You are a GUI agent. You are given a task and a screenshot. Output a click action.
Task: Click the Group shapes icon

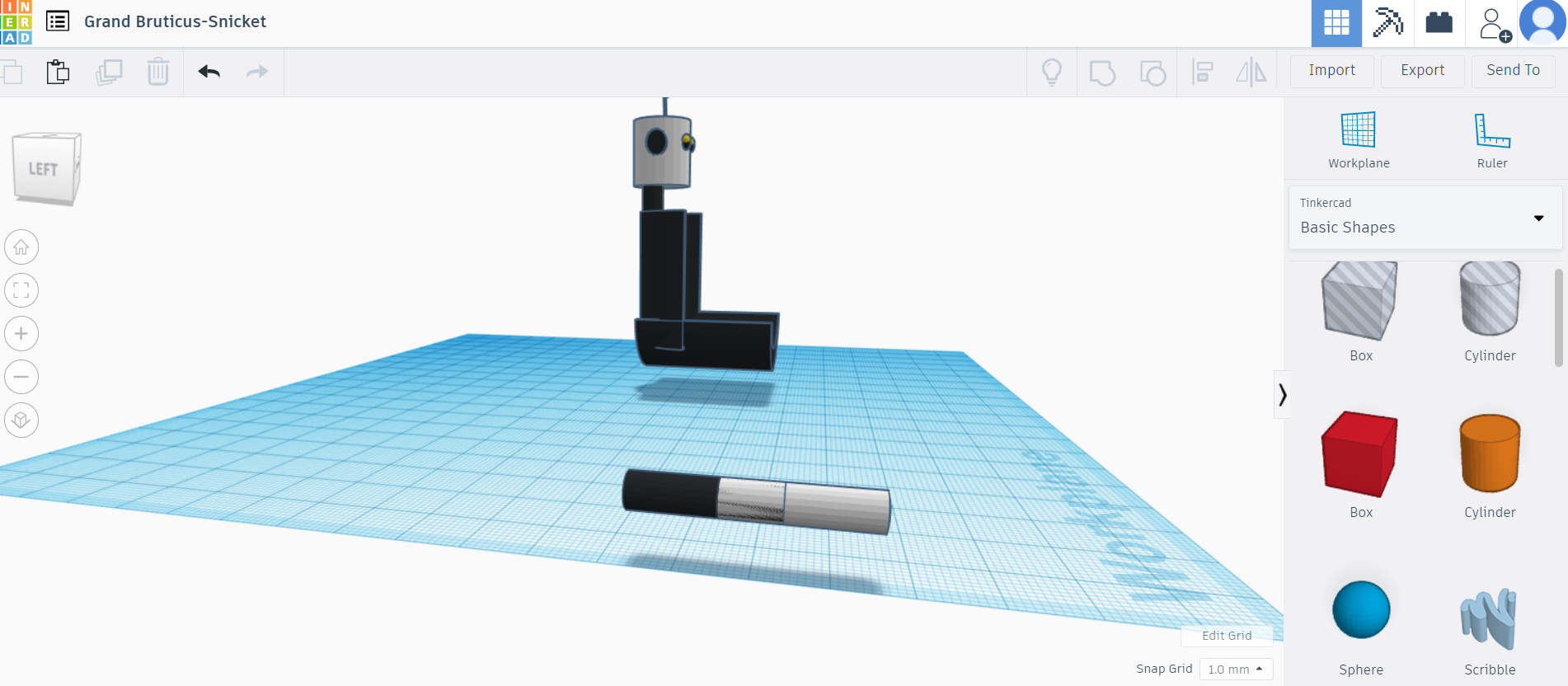[x=1102, y=73]
